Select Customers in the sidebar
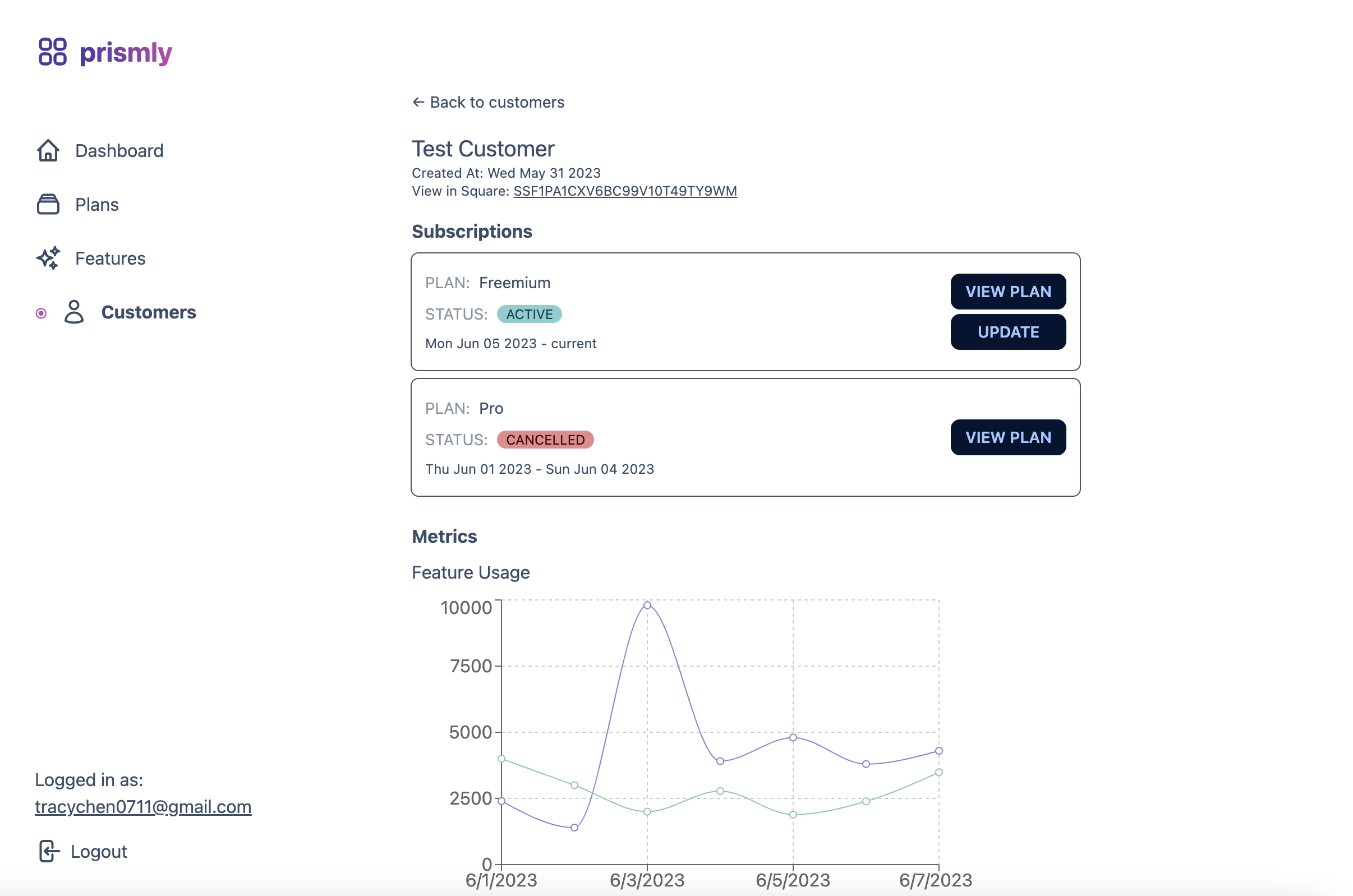This screenshot has width=1353, height=896. point(148,312)
